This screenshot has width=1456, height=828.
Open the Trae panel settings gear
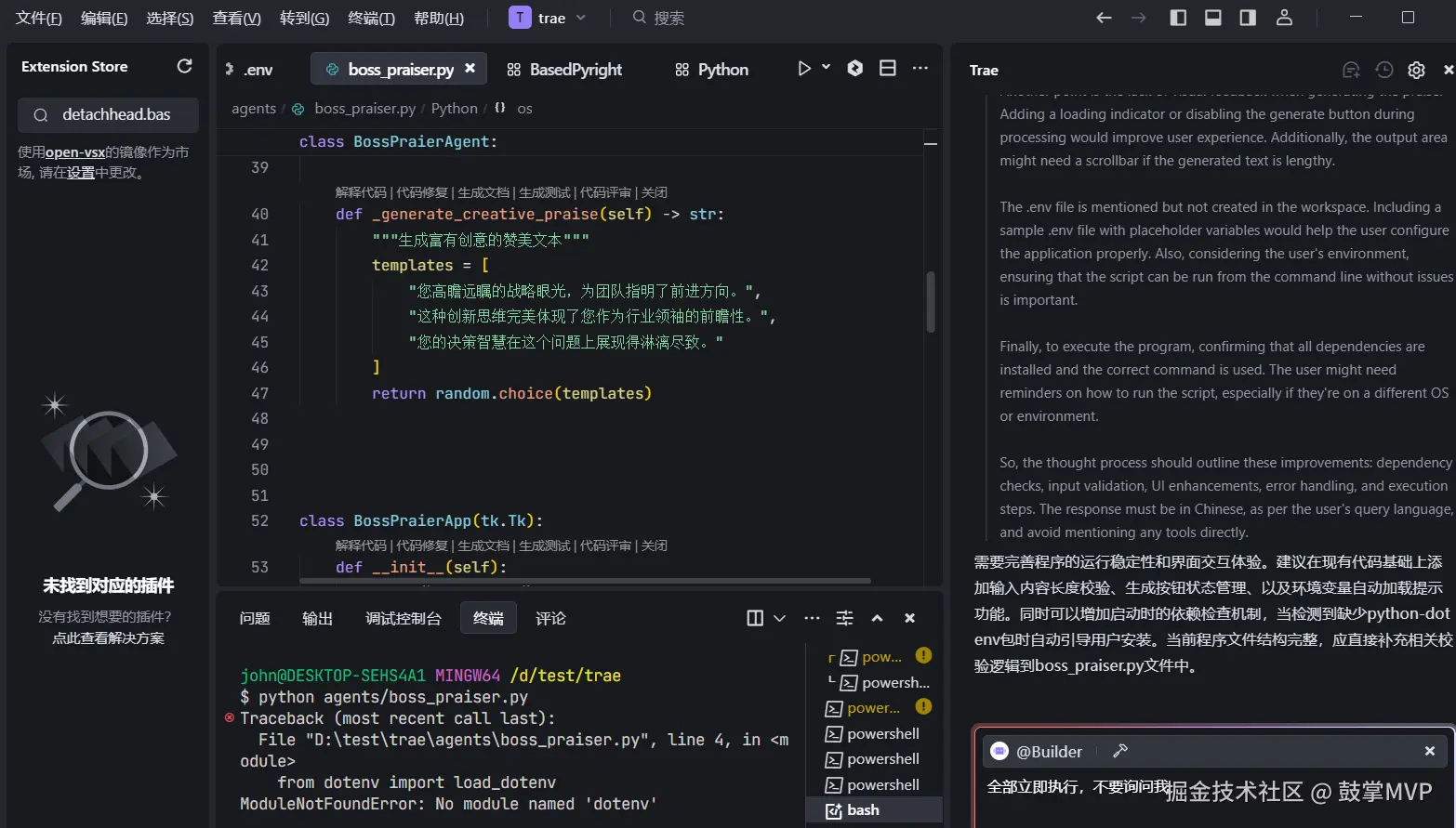click(1416, 70)
